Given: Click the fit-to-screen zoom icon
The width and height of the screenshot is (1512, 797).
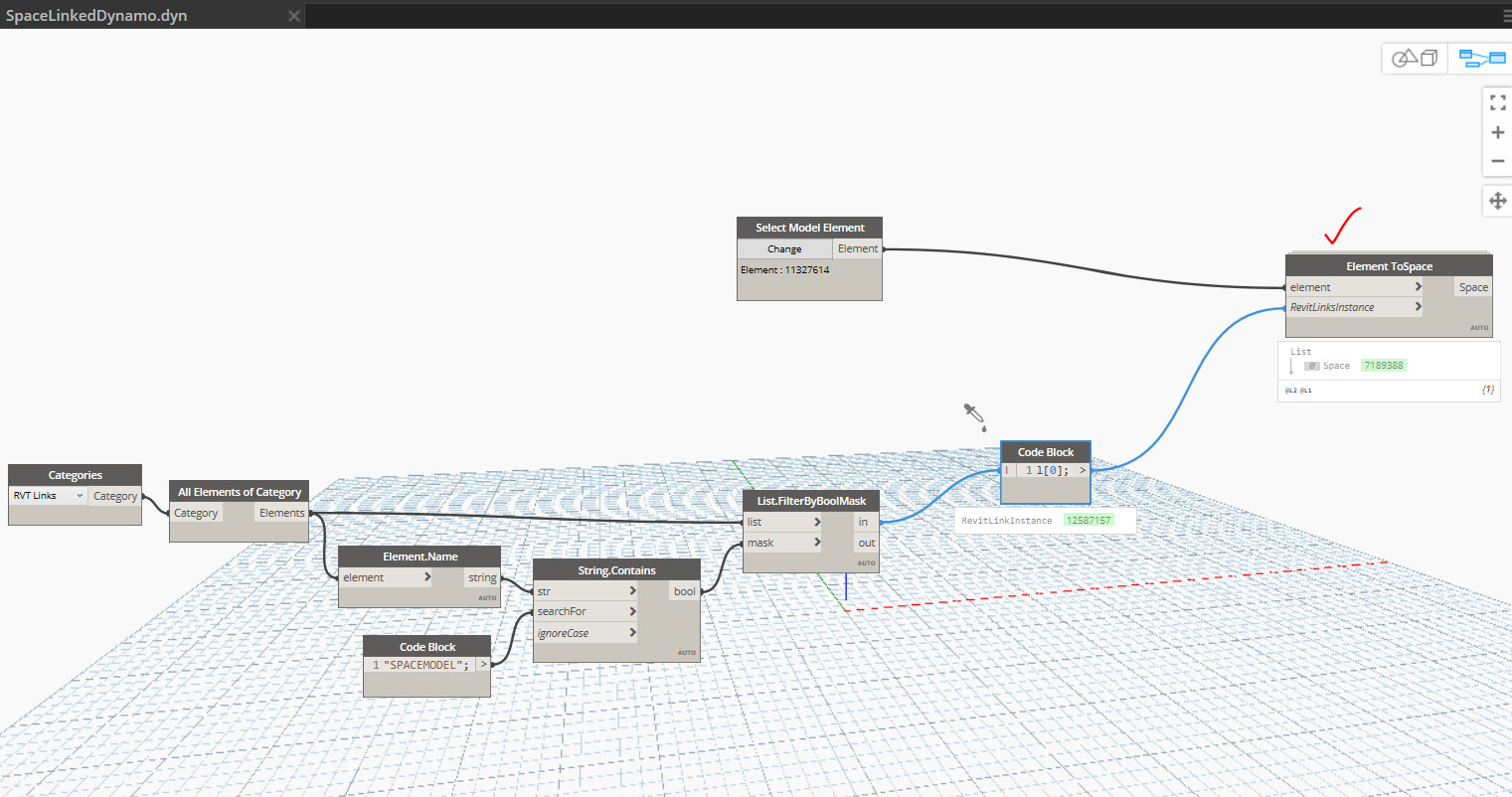Looking at the screenshot, I should pos(1497,101).
